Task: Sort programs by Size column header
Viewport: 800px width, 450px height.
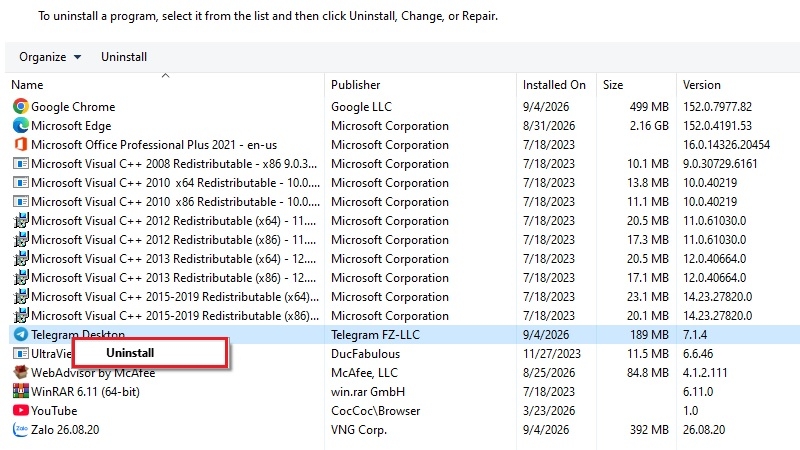Action: 613,85
